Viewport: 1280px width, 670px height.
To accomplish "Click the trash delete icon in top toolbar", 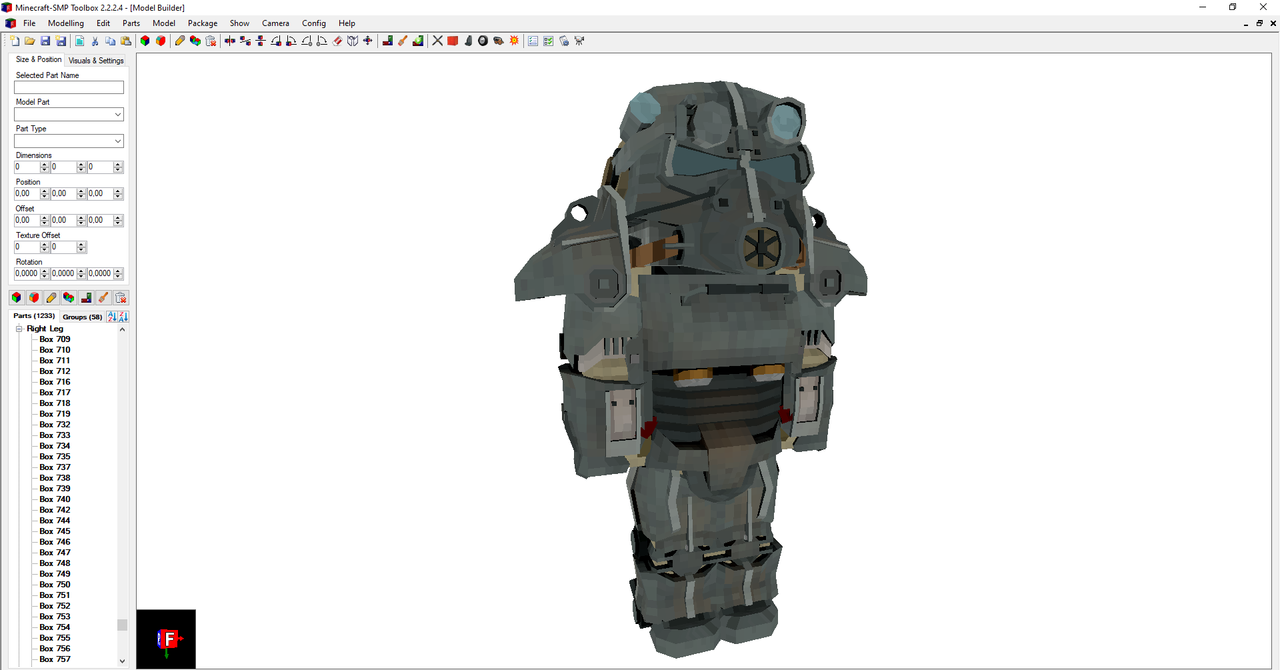I will click(210, 41).
